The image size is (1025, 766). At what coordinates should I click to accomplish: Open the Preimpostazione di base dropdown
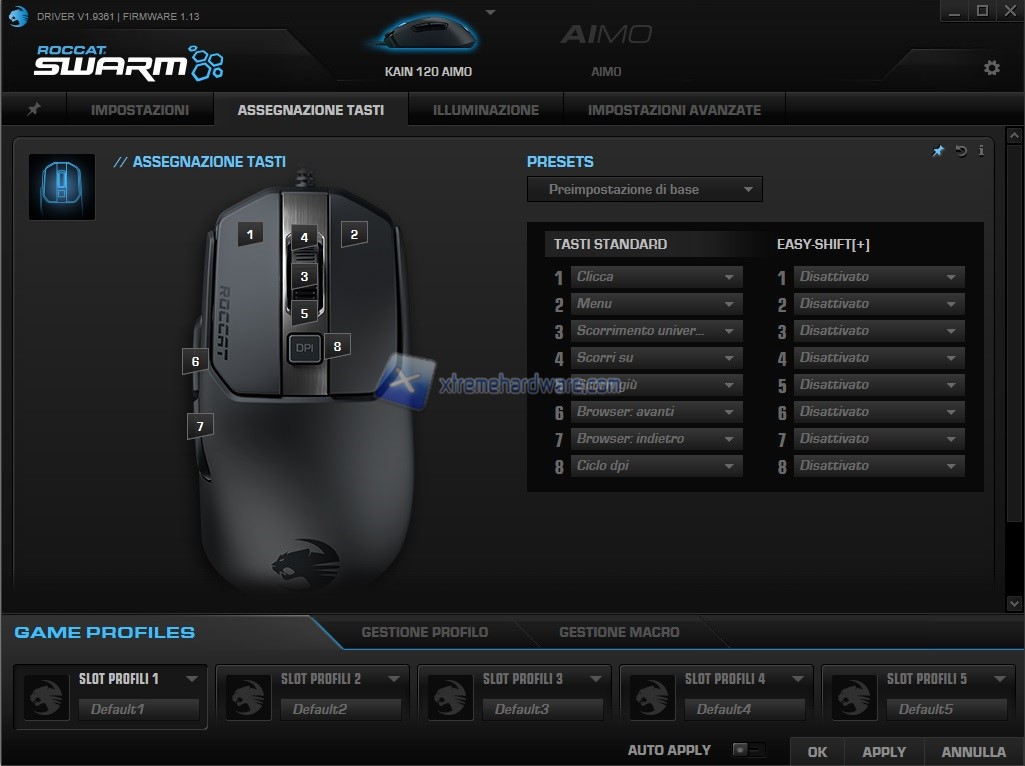click(x=644, y=189)
